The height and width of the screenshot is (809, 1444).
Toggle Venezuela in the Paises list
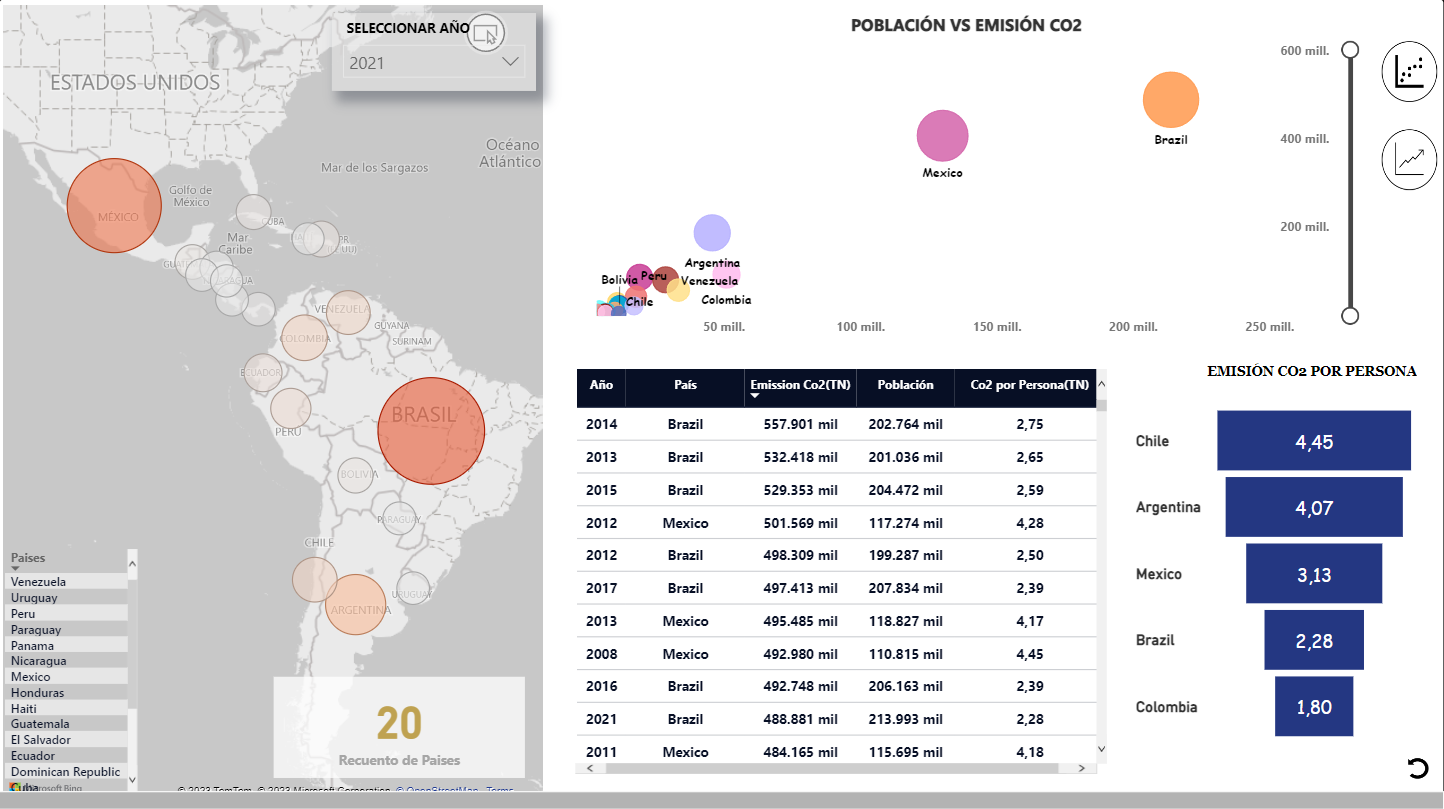tap(38, 581)
